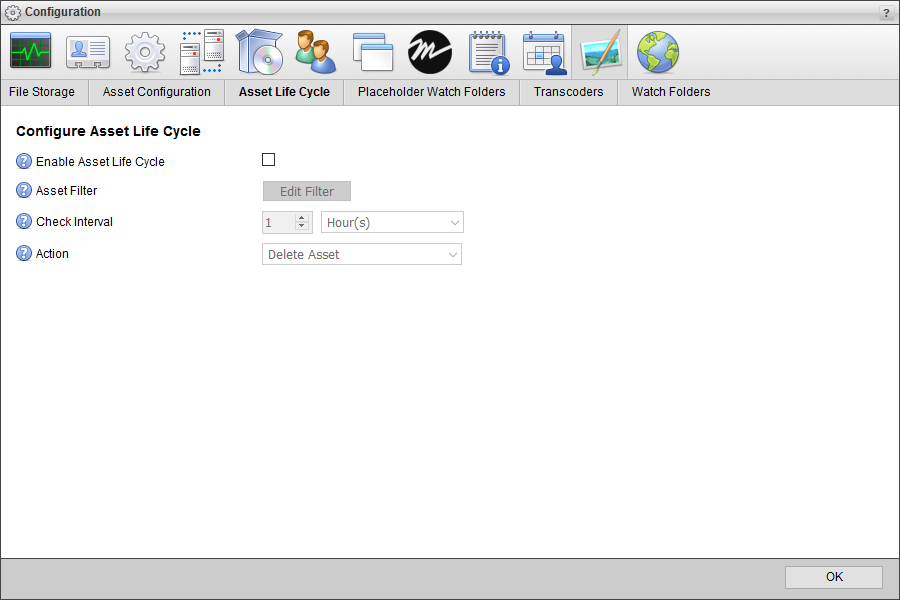Increase the Check Interval value with the stepper

coord(300,217)
